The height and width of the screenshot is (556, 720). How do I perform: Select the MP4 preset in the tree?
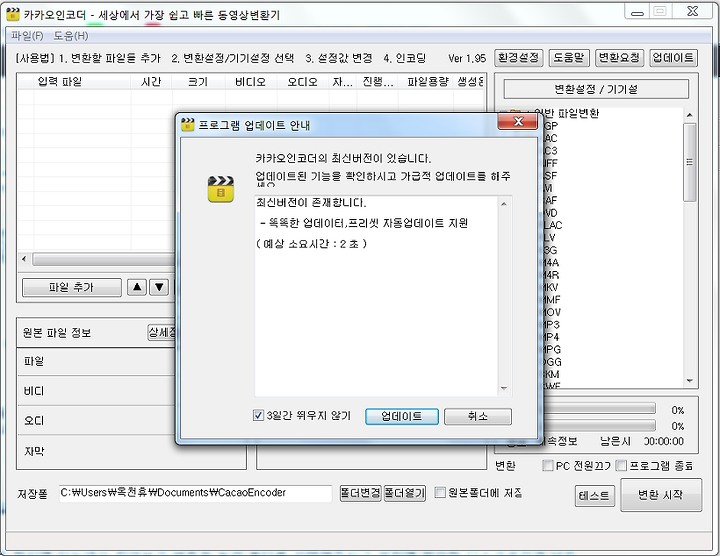coord(551,337)
